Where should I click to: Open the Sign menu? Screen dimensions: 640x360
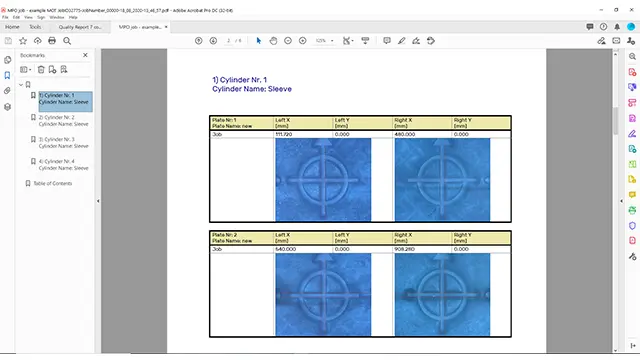41,18
